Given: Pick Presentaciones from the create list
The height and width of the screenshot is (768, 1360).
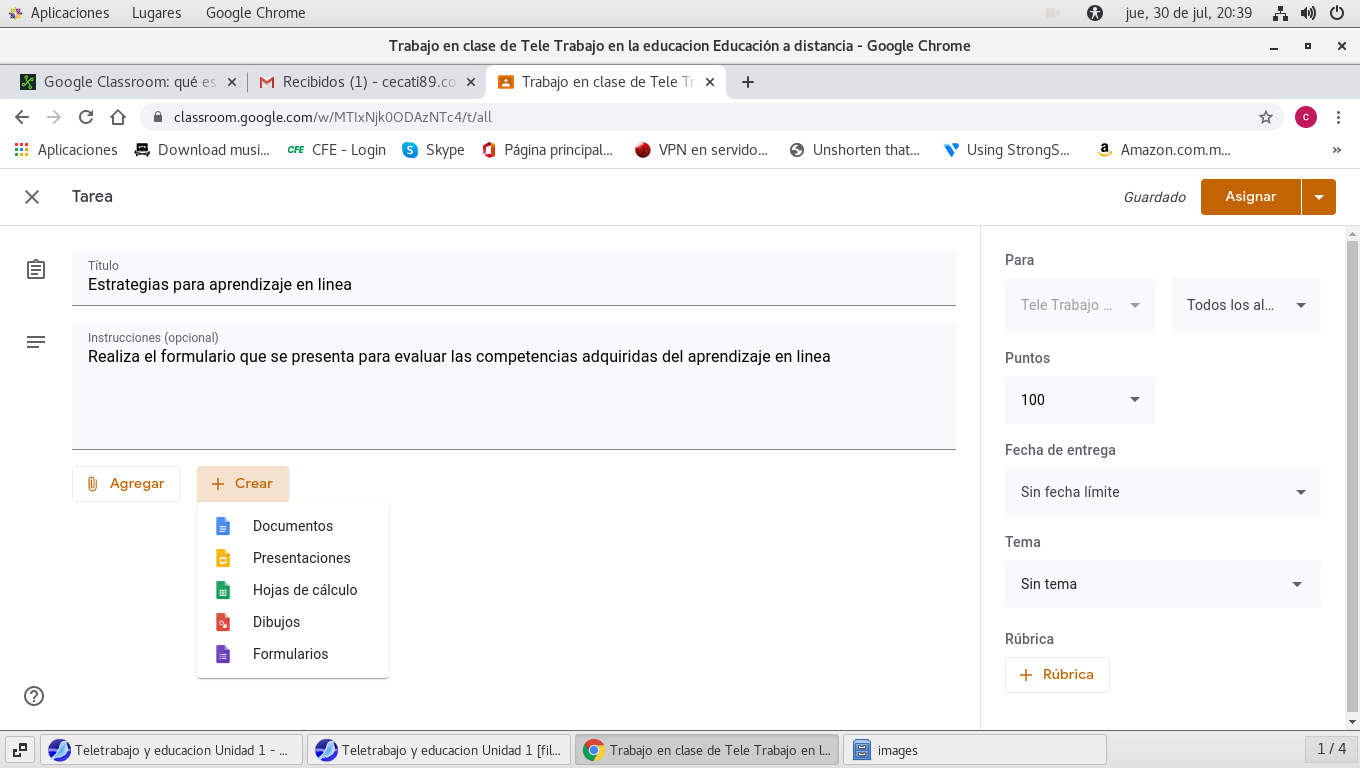Looking at the screenshot, I should coord(301,558).
